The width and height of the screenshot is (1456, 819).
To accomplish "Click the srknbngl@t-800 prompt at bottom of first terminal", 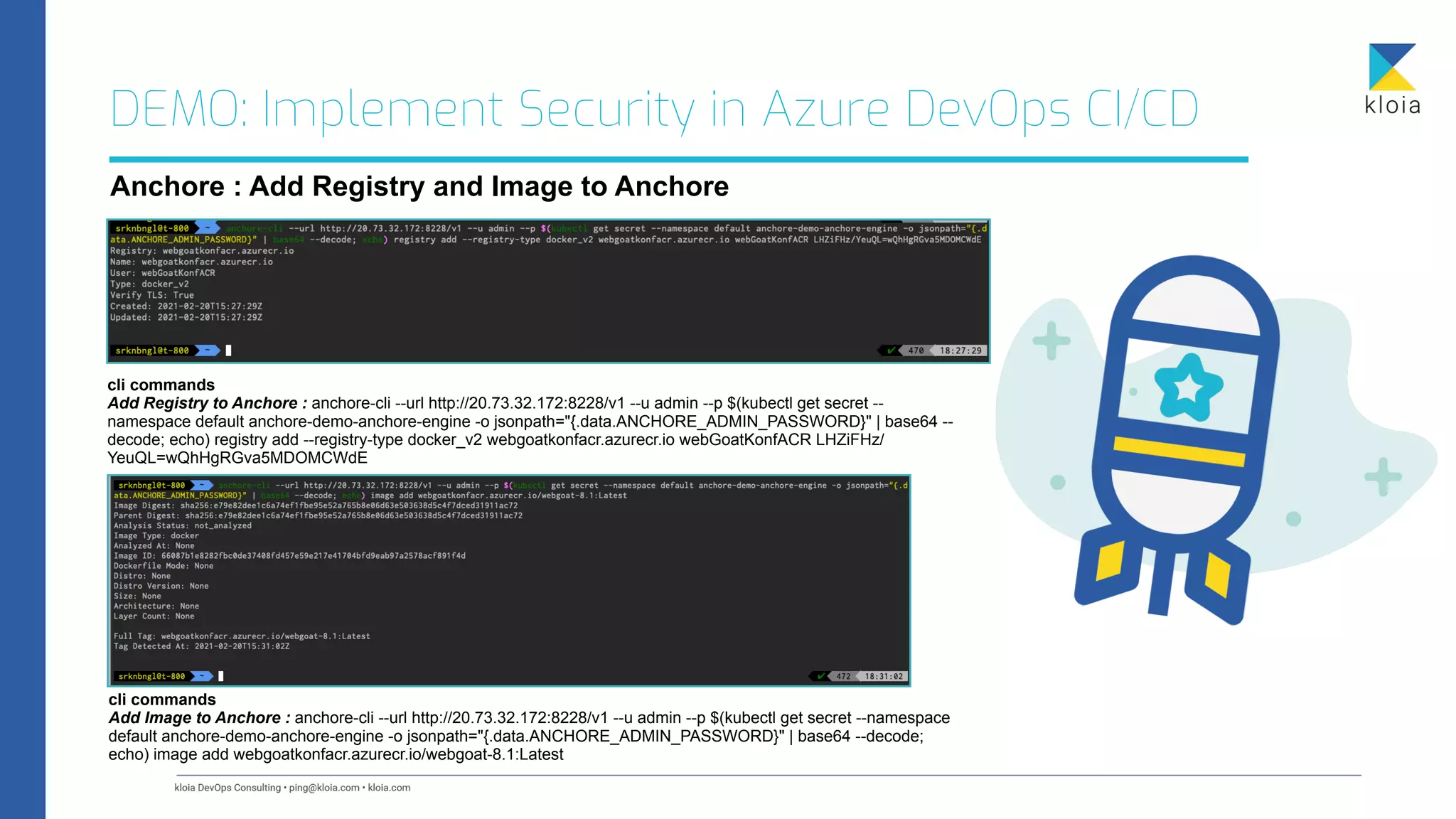I will [152, 350].
